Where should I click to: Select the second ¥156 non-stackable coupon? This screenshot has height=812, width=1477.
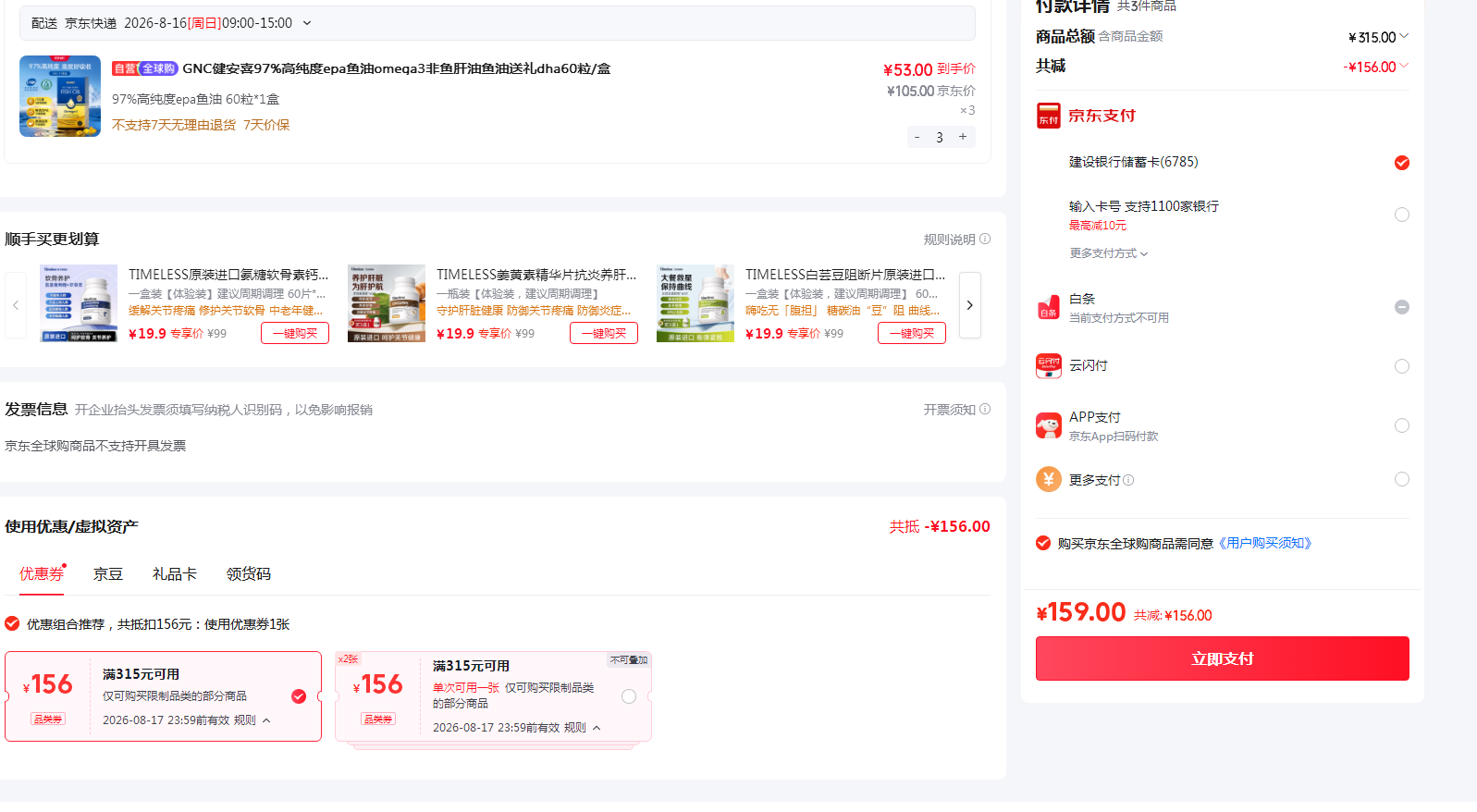[x=629, y=696]
